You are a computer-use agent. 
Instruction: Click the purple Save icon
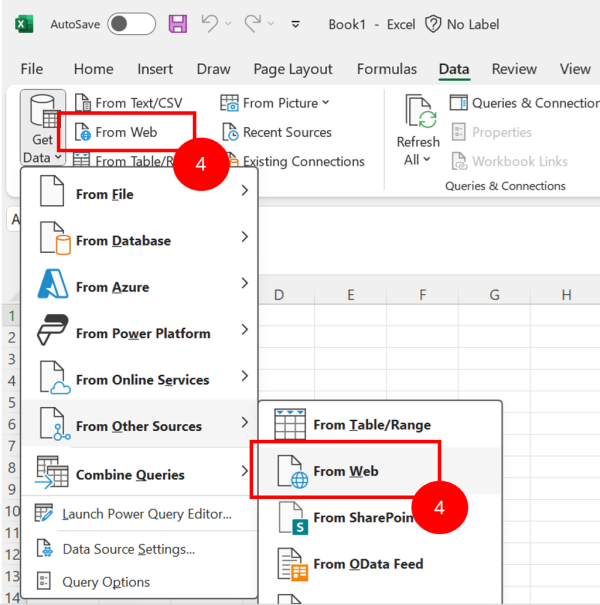tap(178, 24)
